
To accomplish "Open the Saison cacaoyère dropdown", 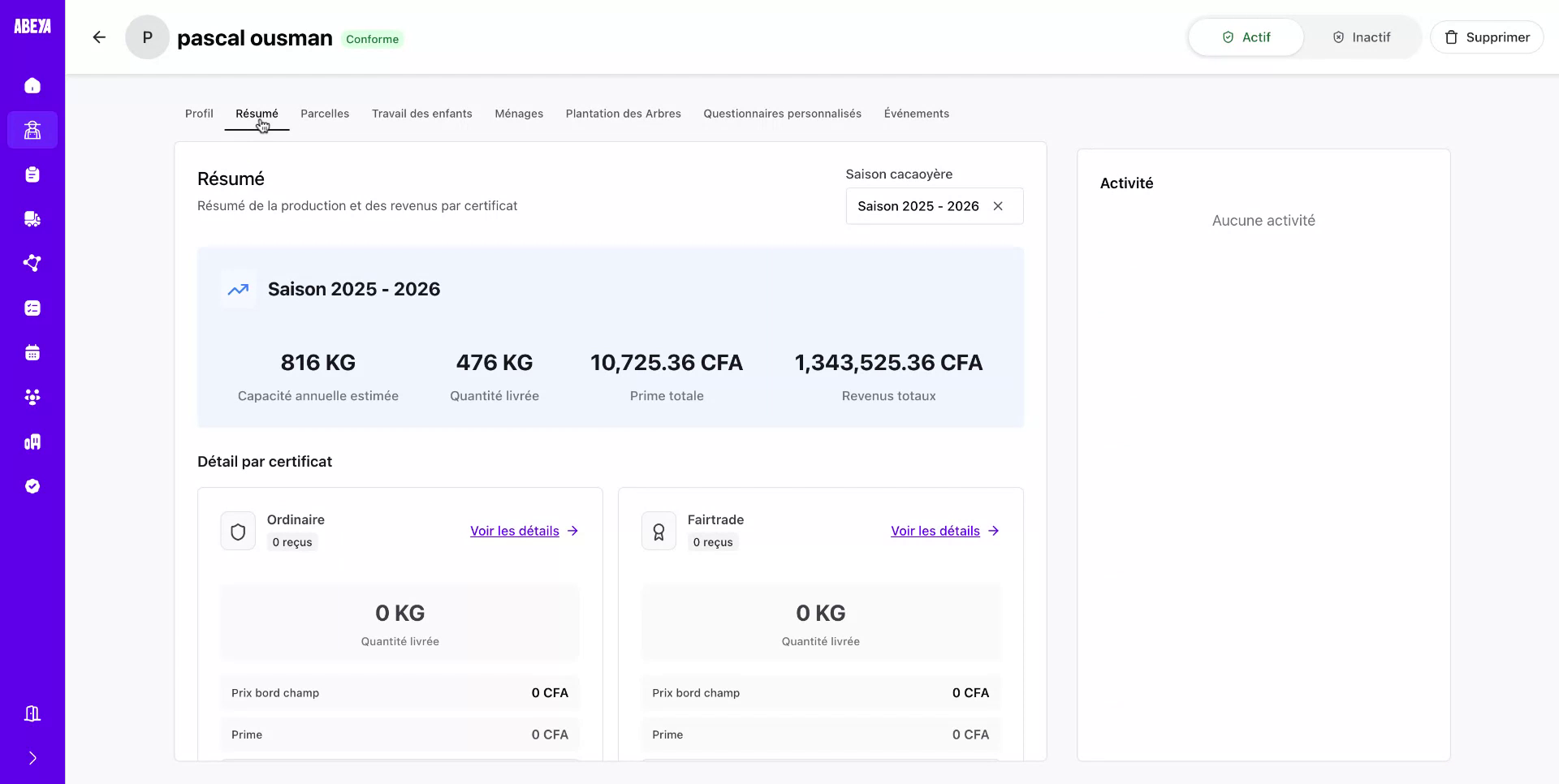I will click(918, 206).
